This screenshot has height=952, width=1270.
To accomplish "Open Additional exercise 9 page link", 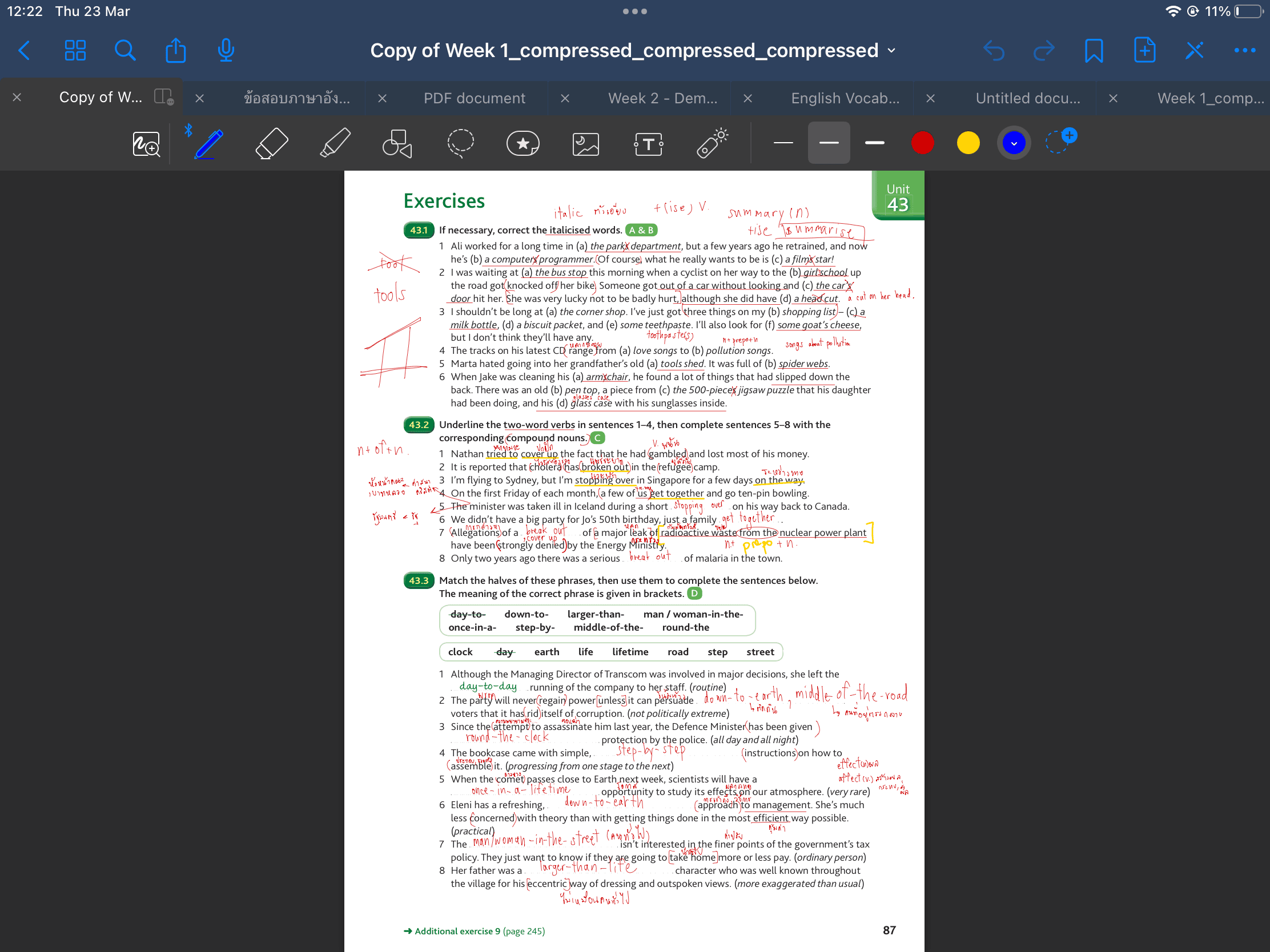I will (x=474, y=931).
